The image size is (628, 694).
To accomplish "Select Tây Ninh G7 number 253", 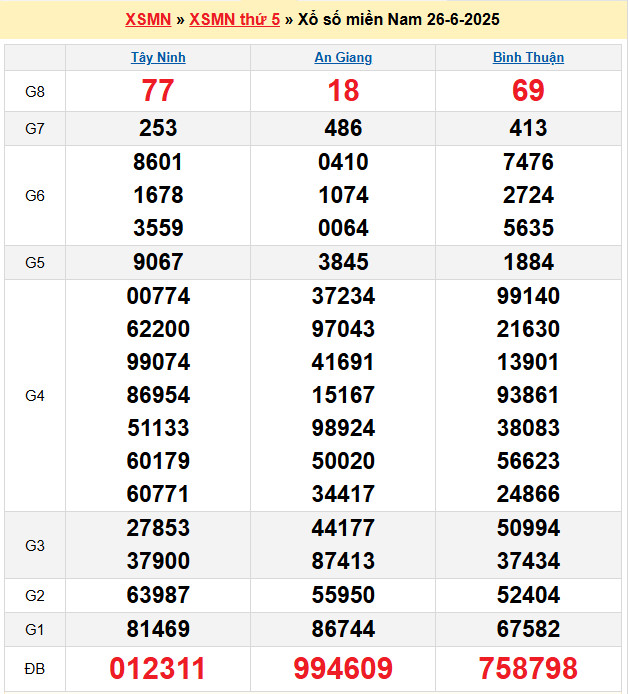I will 158,128.
